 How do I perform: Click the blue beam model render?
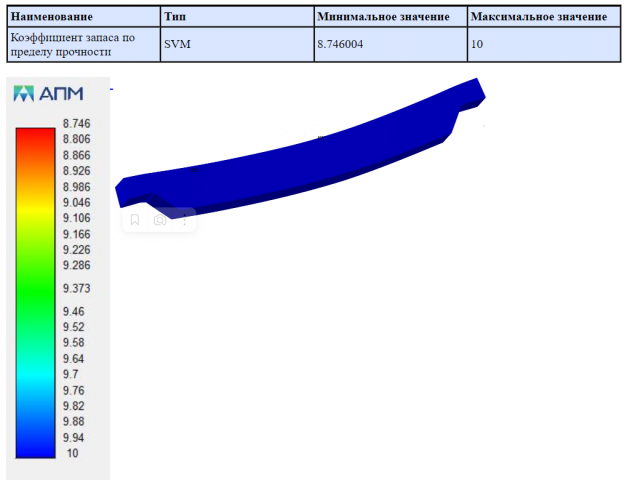[300, 148]
